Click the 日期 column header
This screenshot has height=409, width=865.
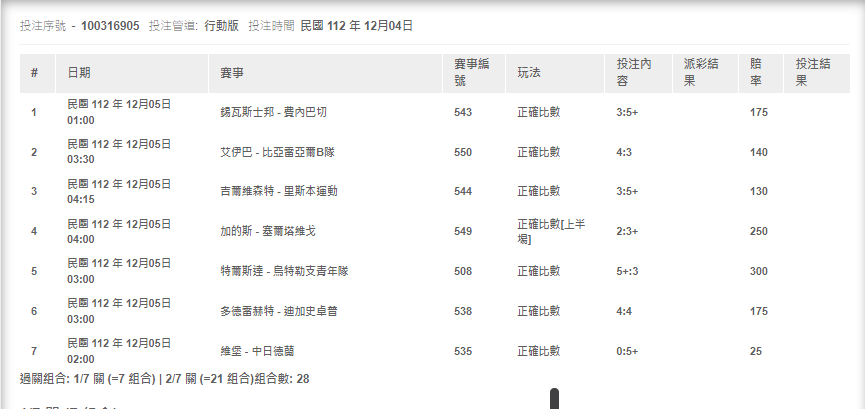click(78, 74)
